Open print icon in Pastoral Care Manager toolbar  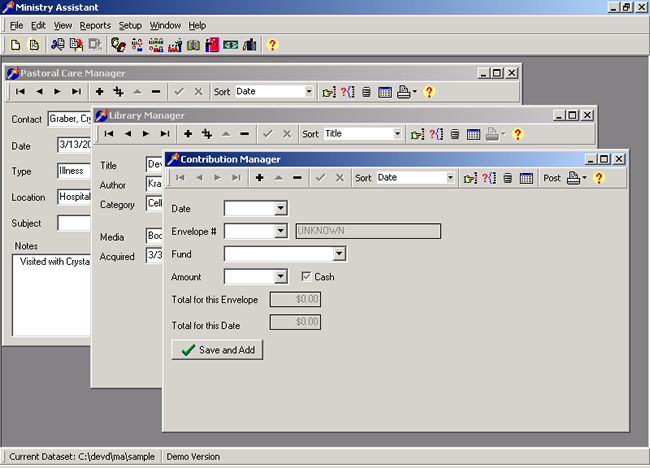(403, 92)
